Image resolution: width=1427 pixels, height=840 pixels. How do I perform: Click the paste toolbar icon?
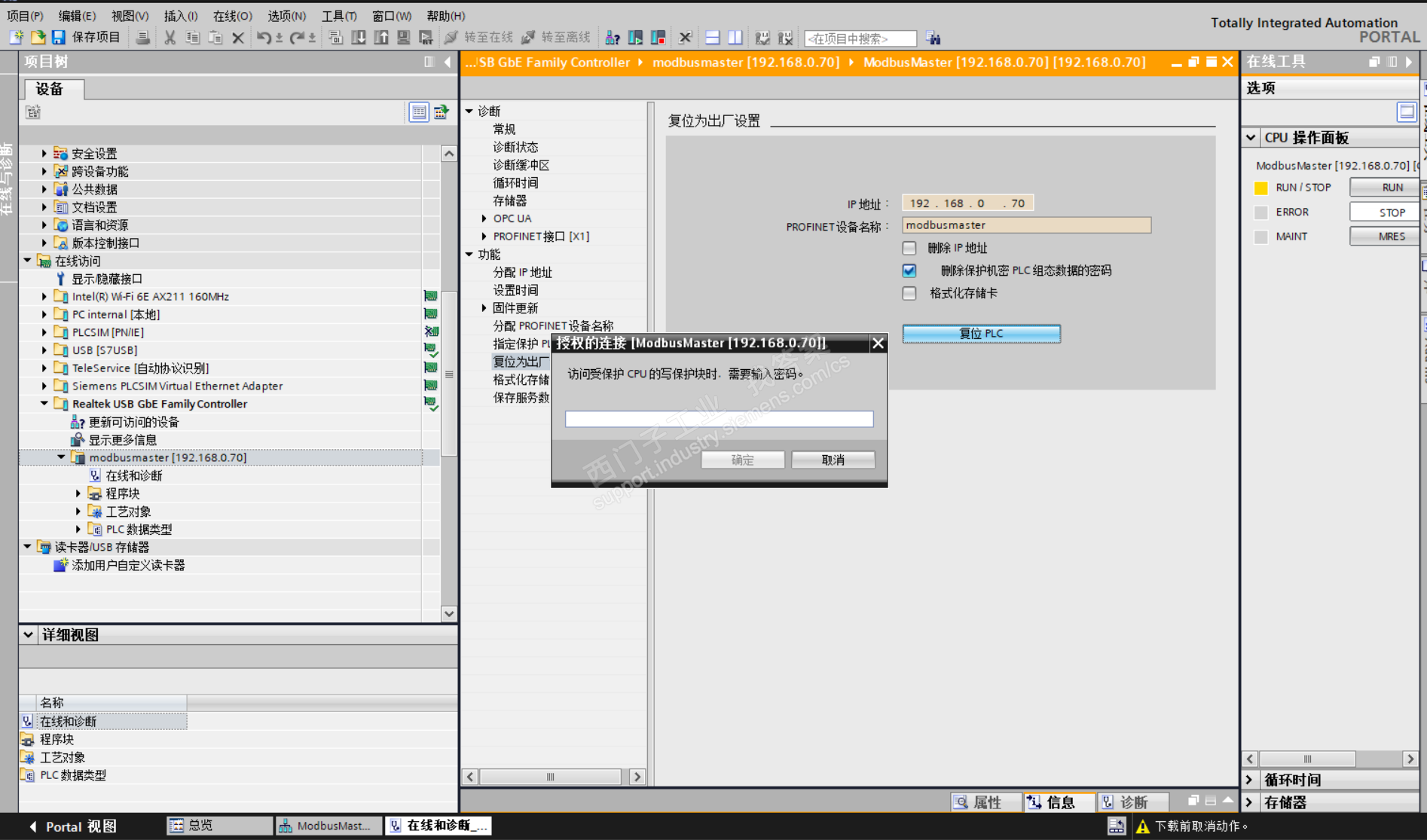[x=215, y=38]
